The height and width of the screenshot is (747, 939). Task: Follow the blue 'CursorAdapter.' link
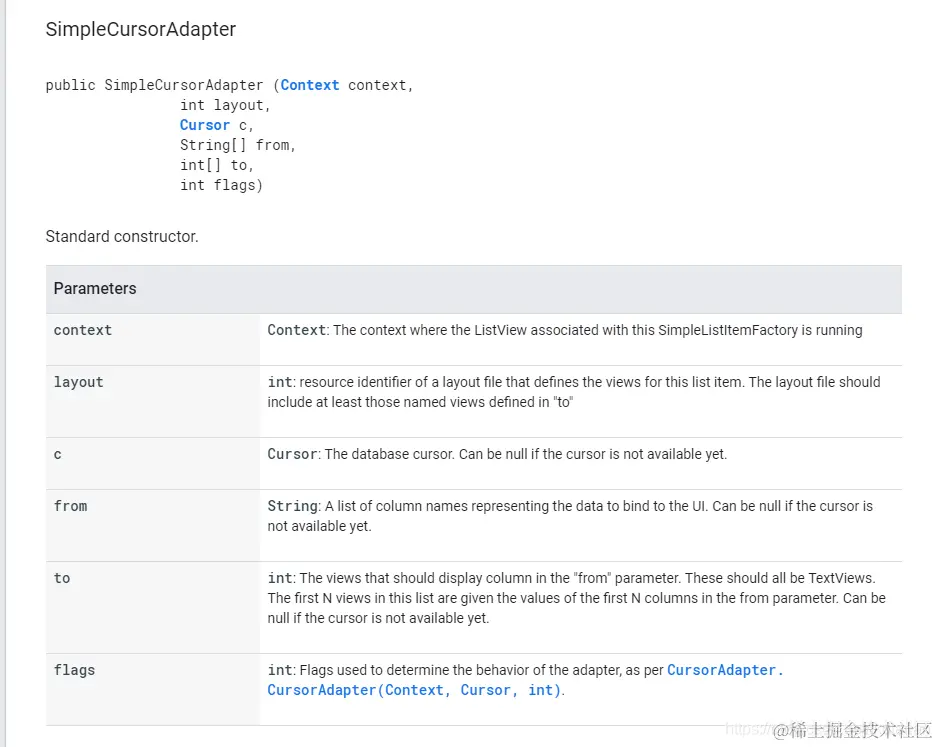pyautogui.click(x=725, y=670)
